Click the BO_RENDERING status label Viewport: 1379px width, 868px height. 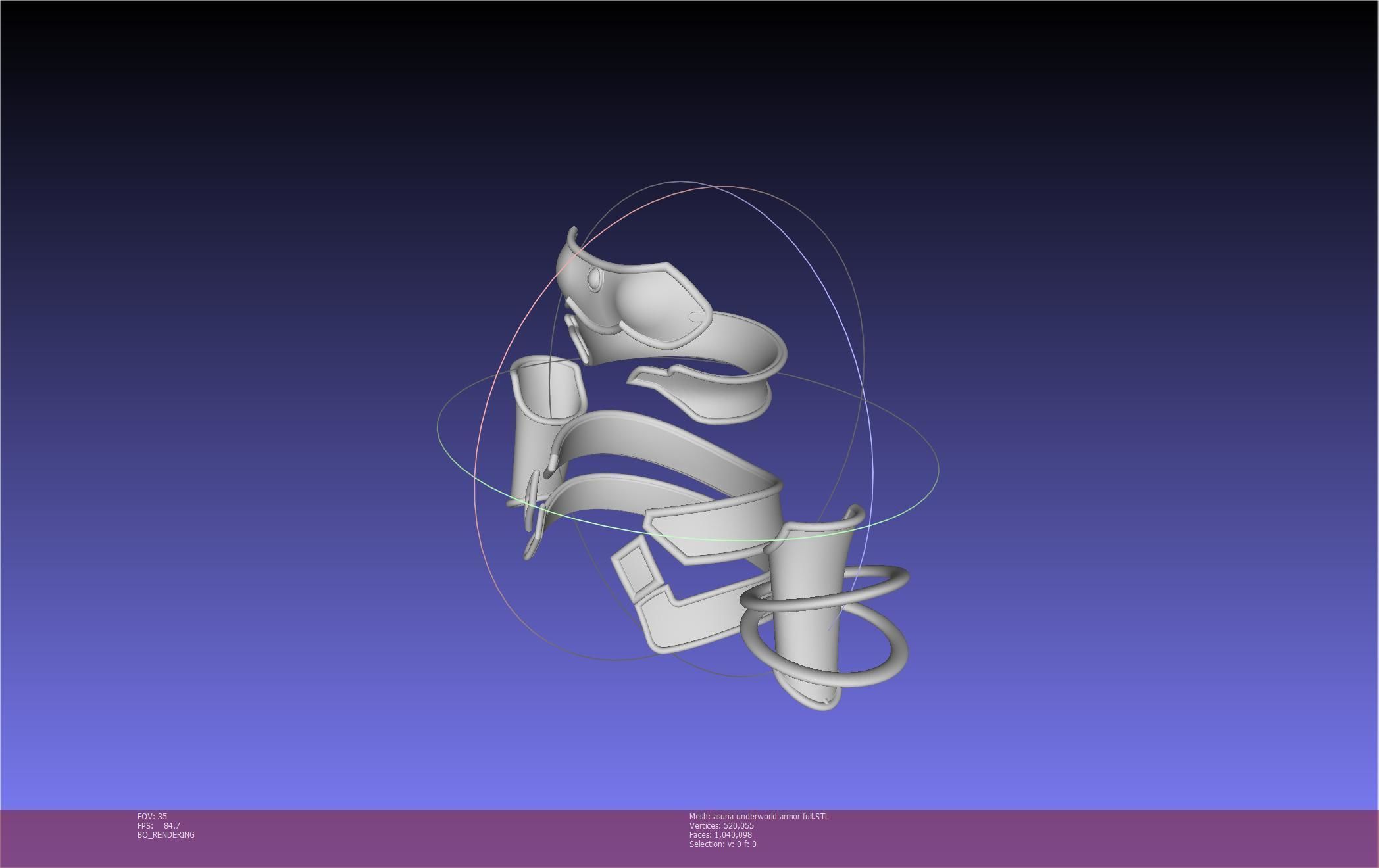coord(166,834)
